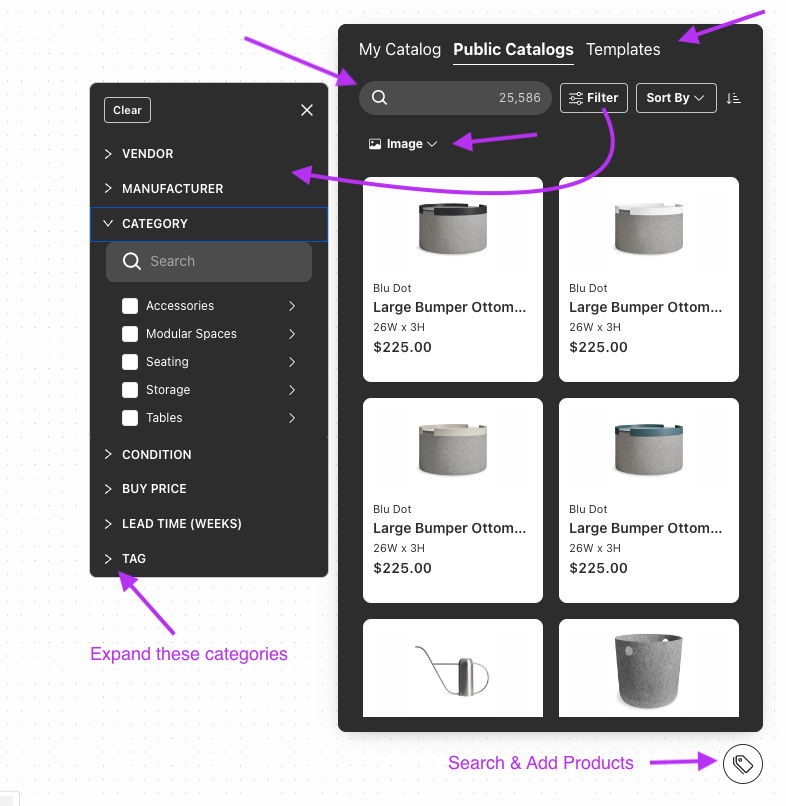The image size is (786, 806).
Task: Open Seating subcategory arrow
Action: [292, 362]
